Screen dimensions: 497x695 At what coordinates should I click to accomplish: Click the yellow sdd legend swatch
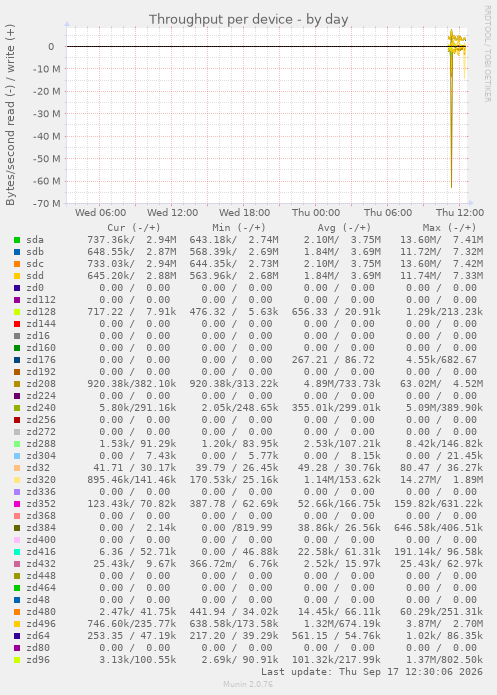pos(17,276)
